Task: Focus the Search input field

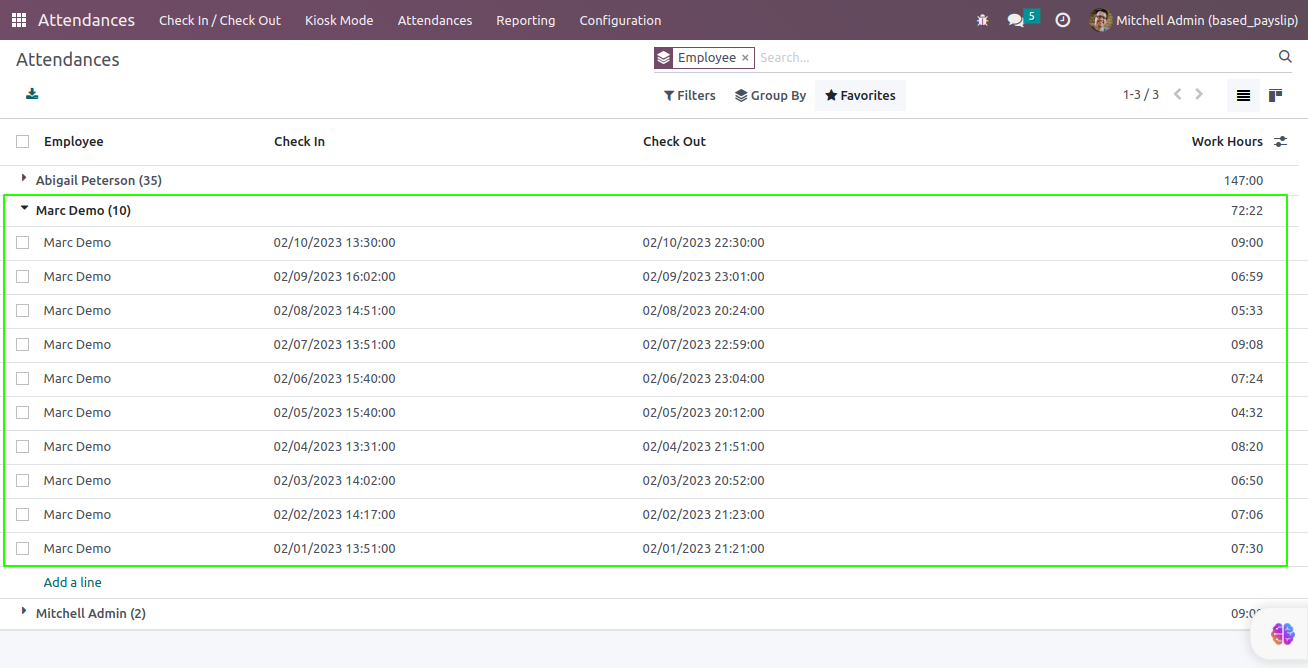Action: coord(1014,58)
